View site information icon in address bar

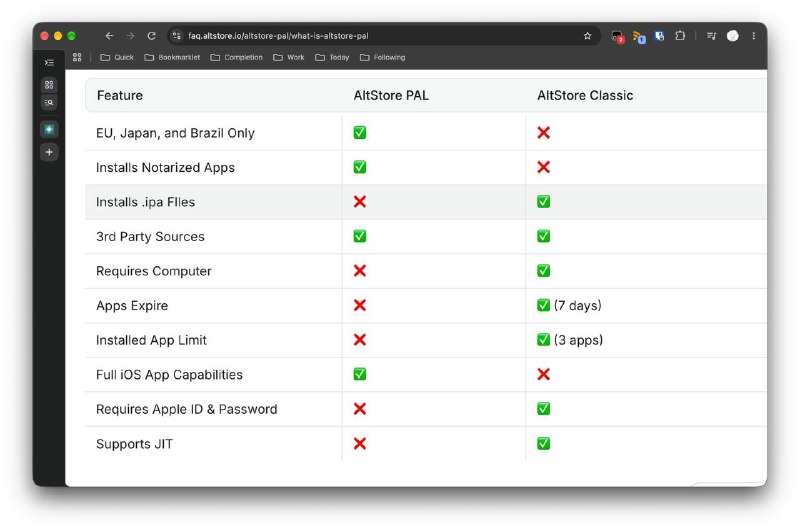coord(177,36)
